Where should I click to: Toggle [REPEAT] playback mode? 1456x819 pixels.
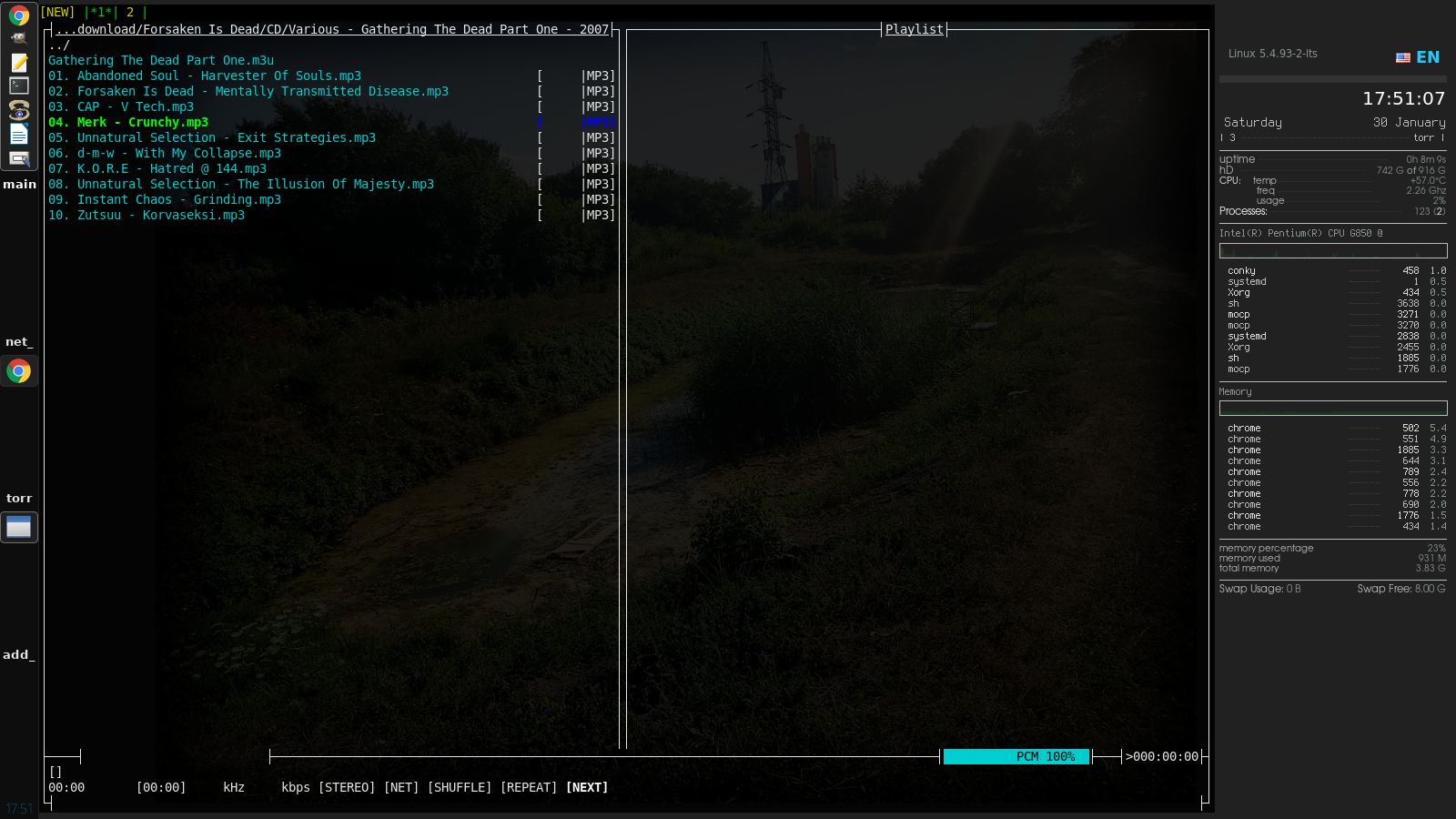(x=529, y=788)
